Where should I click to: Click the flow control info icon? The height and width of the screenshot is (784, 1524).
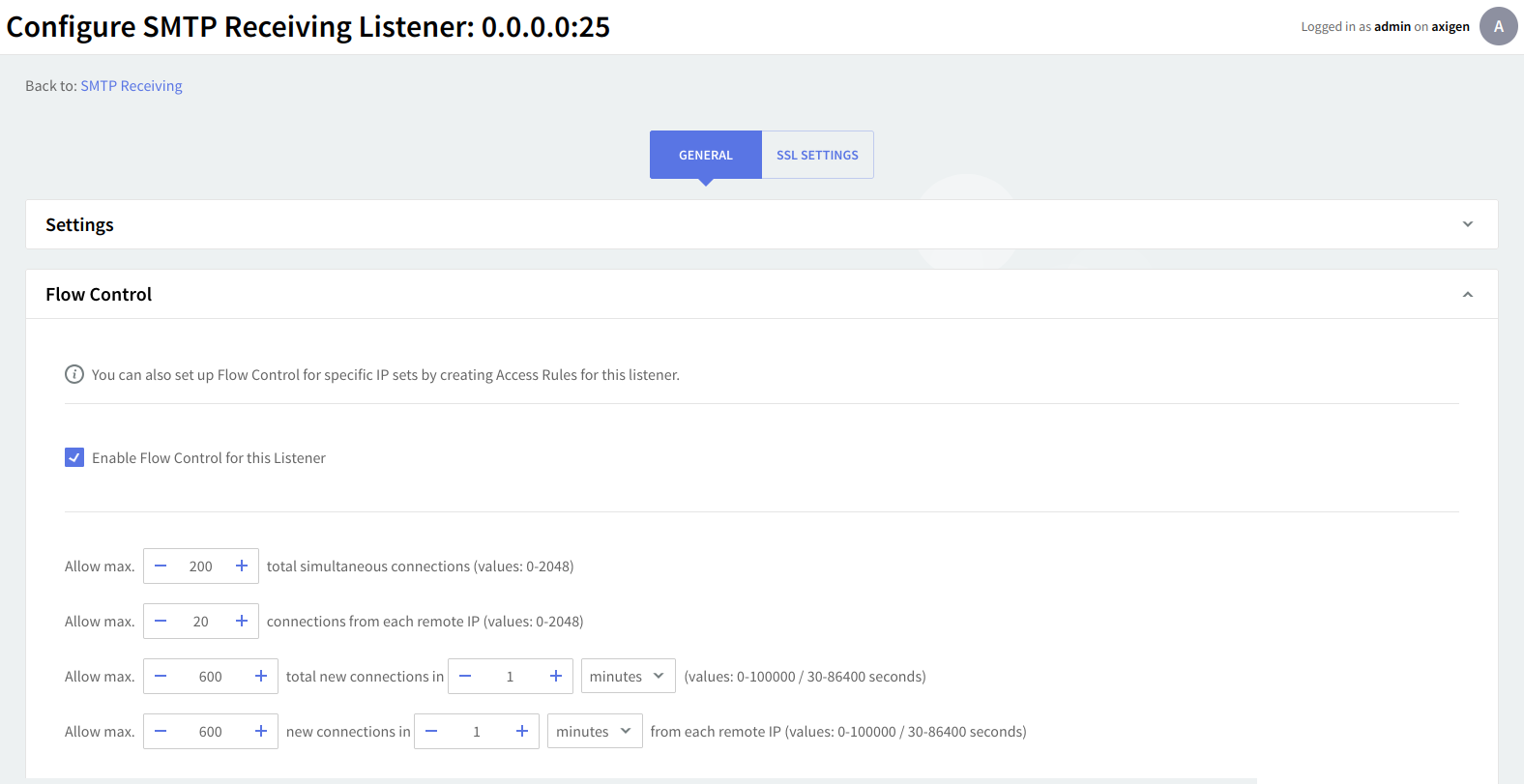tap(74, 374)
